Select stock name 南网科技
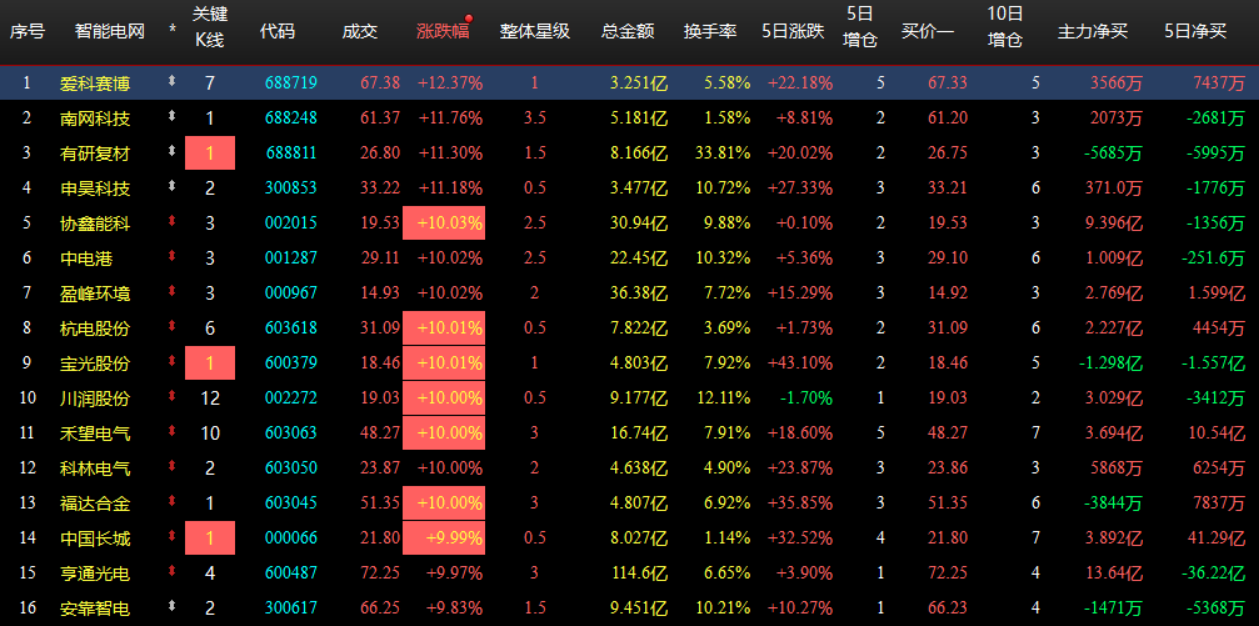Image resolution: width=1259 pixels, height=626 pixels. 95,118
